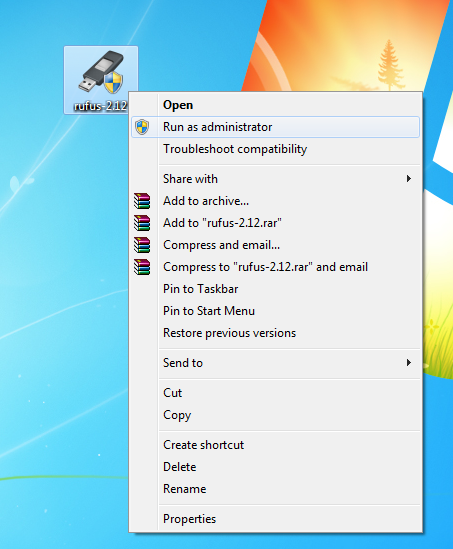Click the WinRAR icon beside Add to "rufus-2.12.rar"
This screenshot has width=453, height=549.
(x=142, y=223)
